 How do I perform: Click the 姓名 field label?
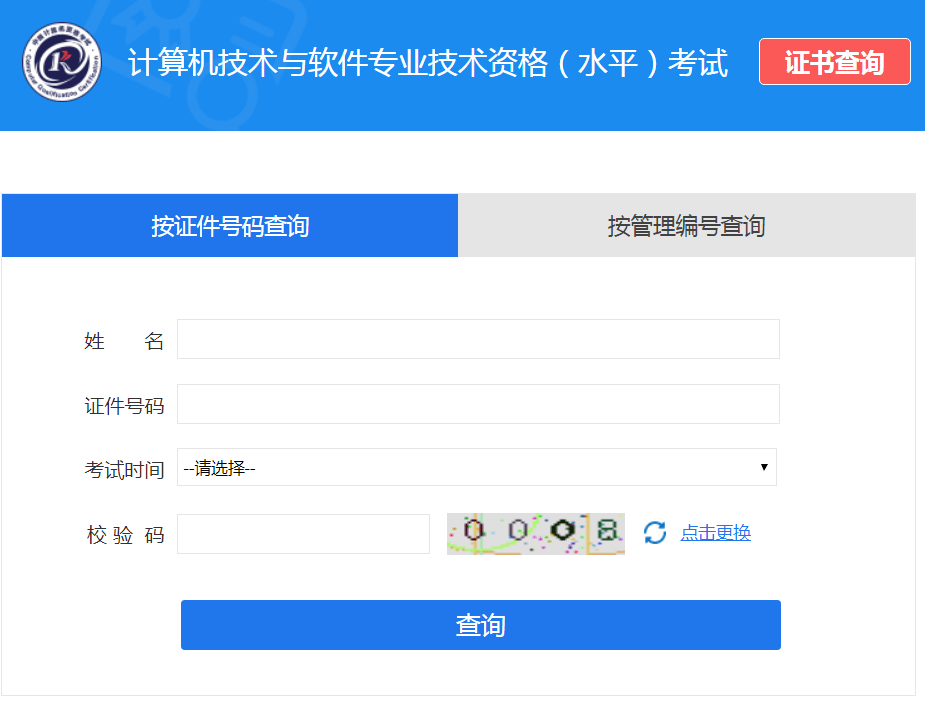pyautogui.click(x=124, y=341)
